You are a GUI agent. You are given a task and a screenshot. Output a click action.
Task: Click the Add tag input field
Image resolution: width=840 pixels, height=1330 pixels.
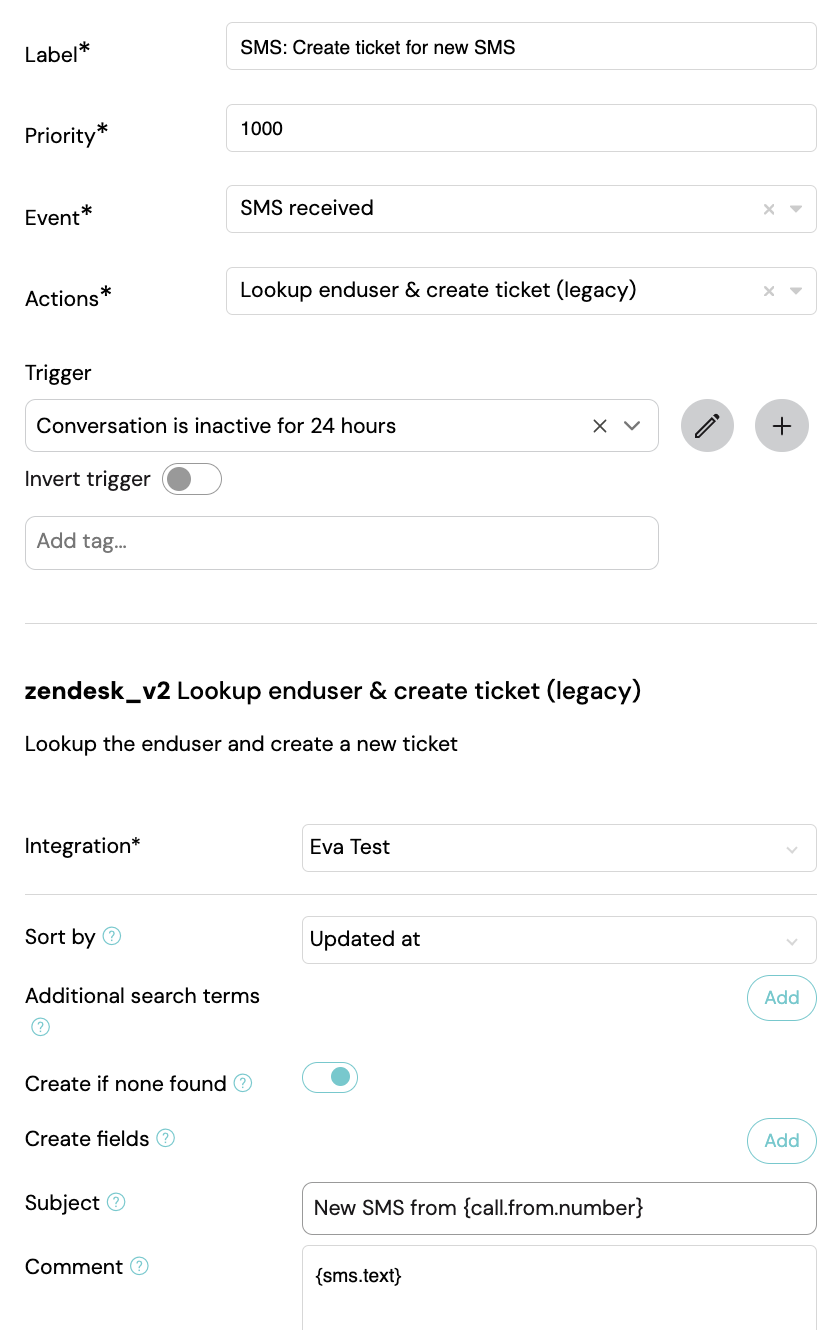342,542
